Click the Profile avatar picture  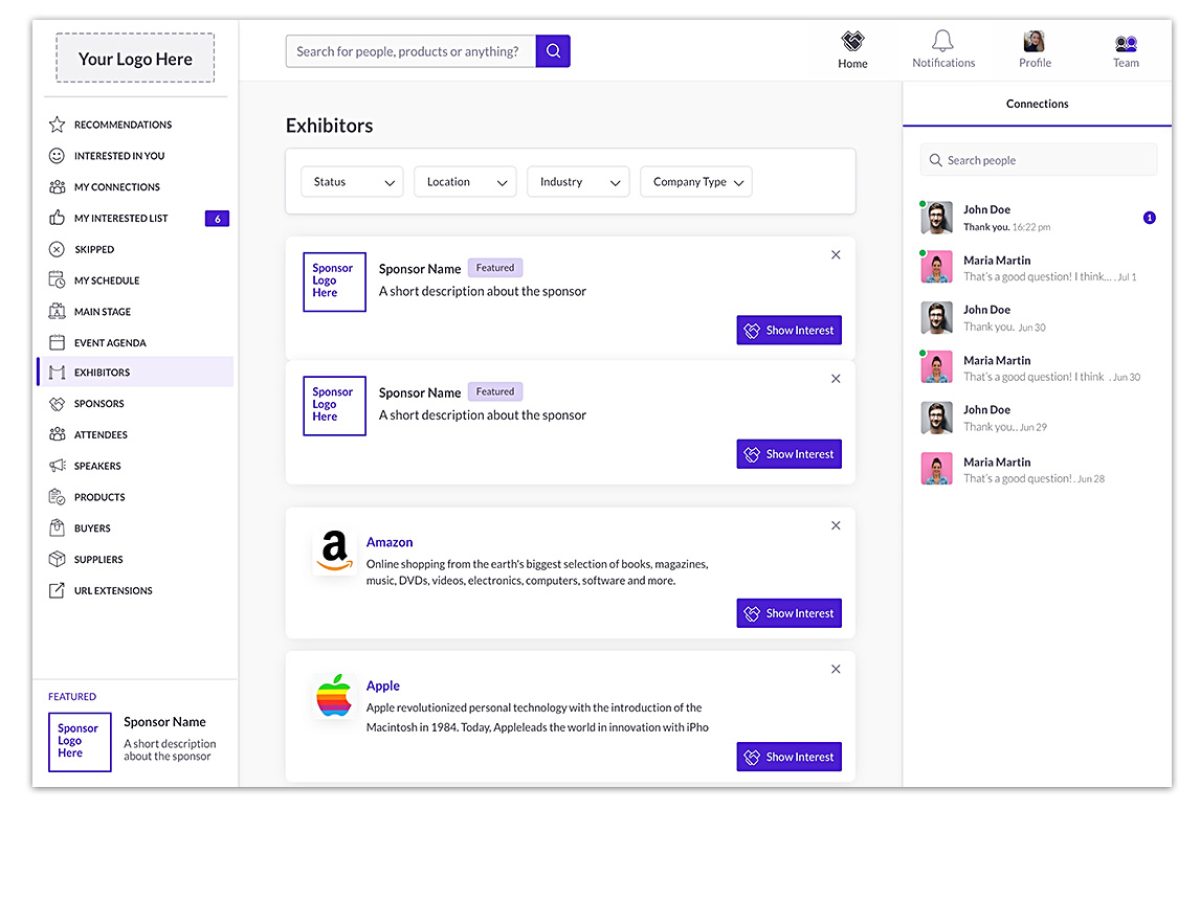[x=1034, y=41]
